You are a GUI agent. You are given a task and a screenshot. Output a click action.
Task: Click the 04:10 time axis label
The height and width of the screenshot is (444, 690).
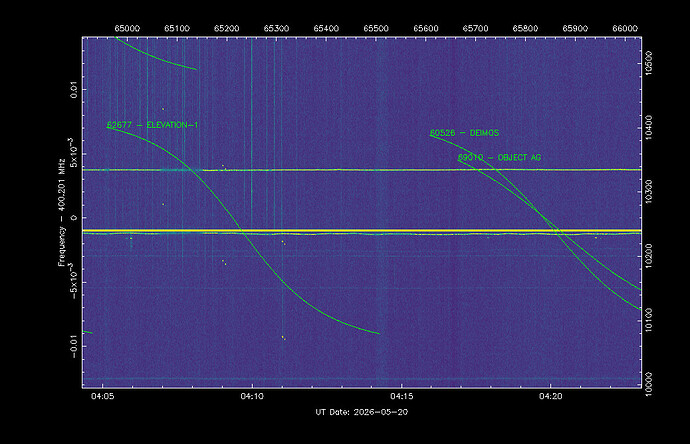coord(252,396)
